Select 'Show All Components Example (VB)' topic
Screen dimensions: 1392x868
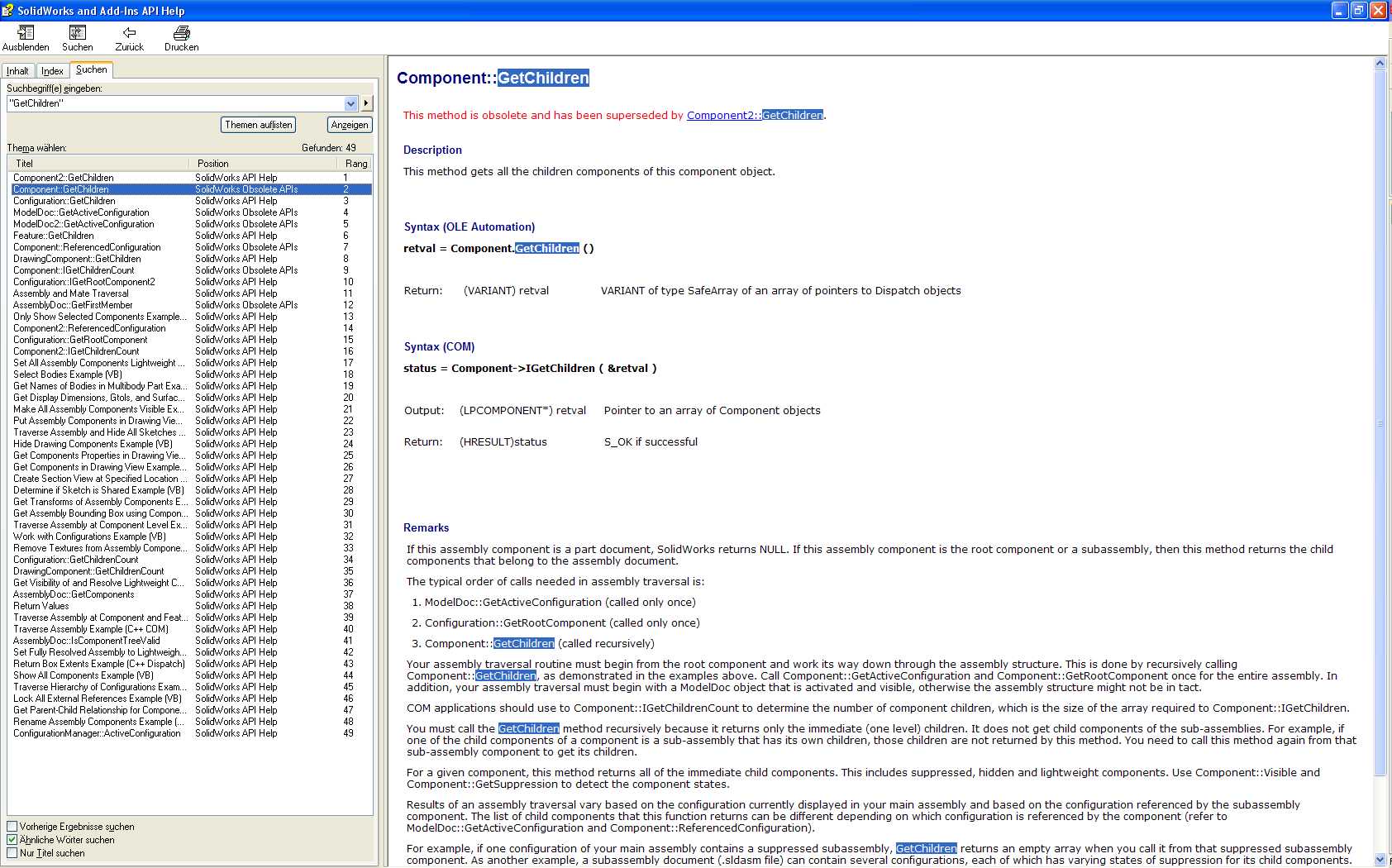tap(191, 675)
